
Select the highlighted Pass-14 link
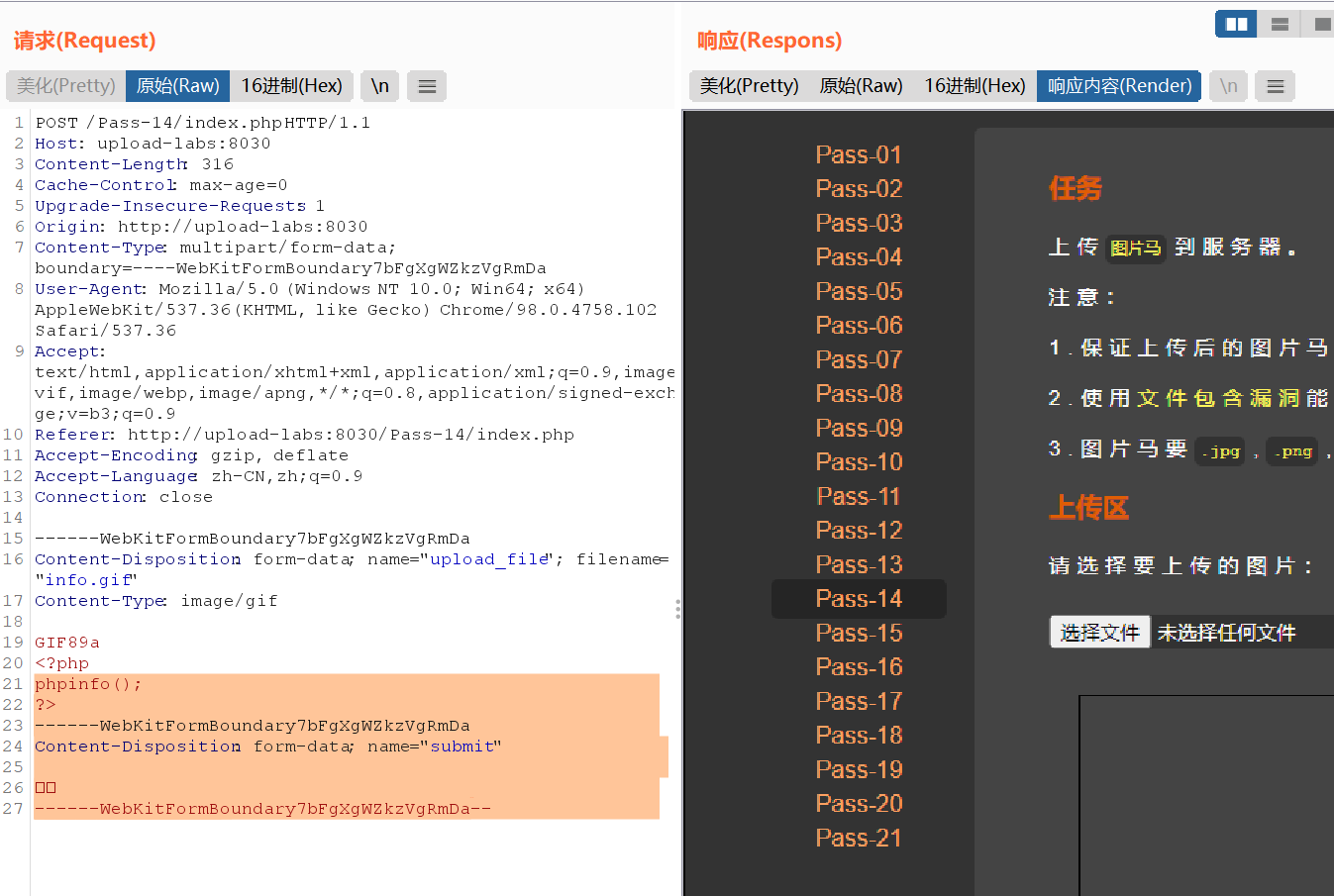[859, 598]
